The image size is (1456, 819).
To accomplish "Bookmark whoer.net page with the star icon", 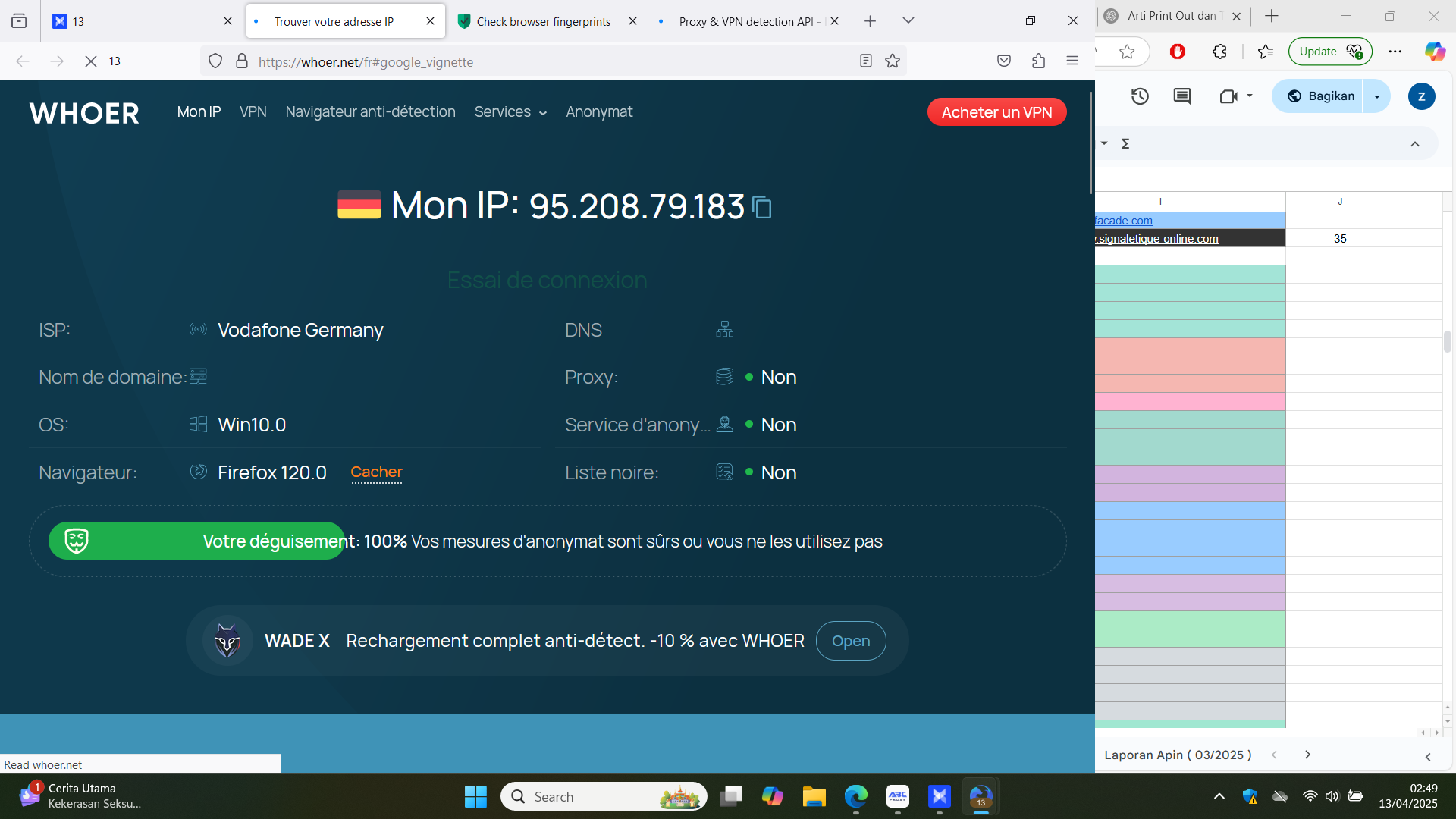I will 893,61.
